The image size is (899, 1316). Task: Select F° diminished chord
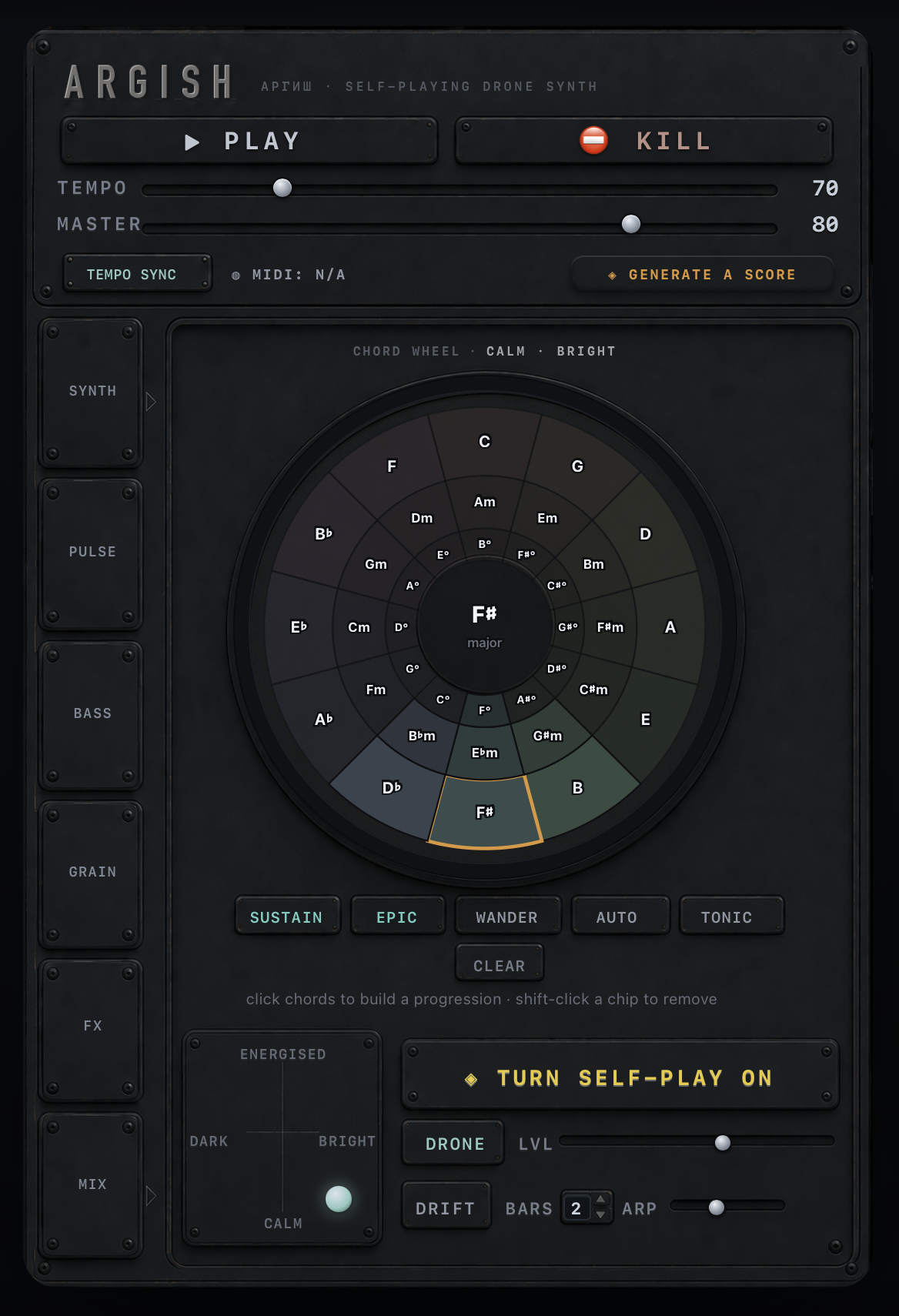tap(485, 710)
